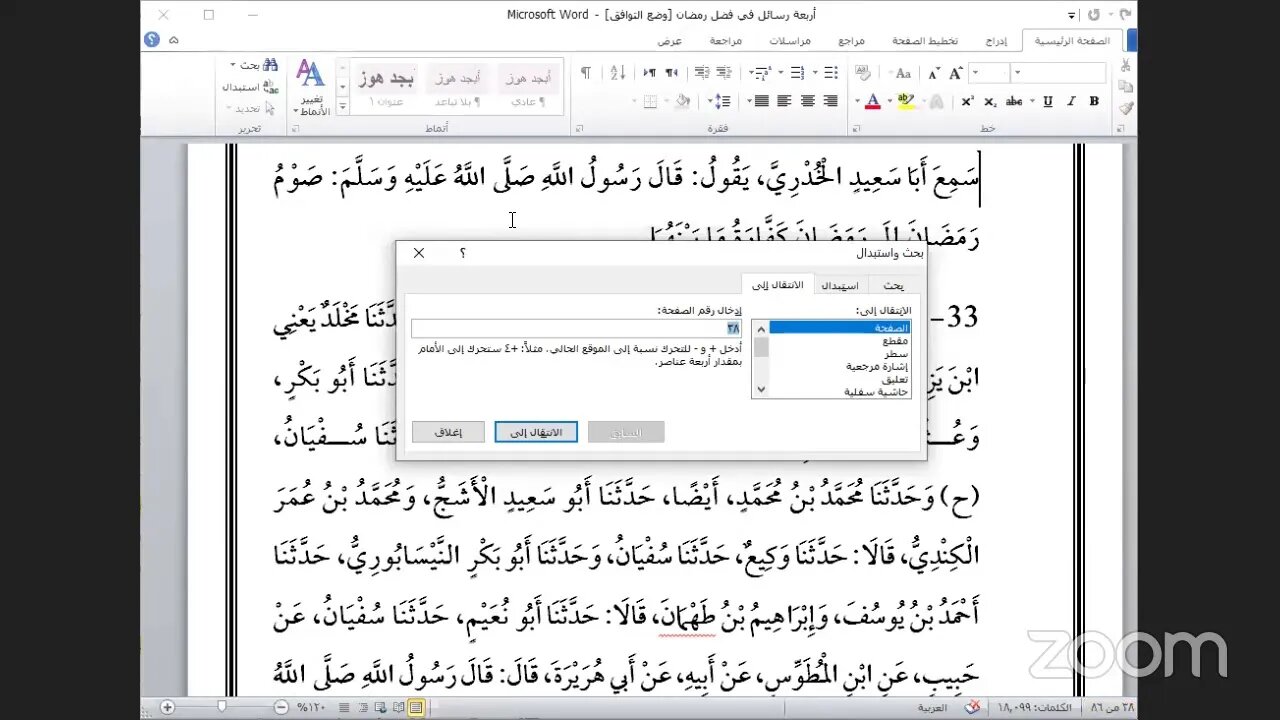Image resolution: width=1280 pixels, height=720 pixels.
Task: Switch to بحث tab in Find and Replace dialog
Action: pyautogui.click(x=893, y=286)
